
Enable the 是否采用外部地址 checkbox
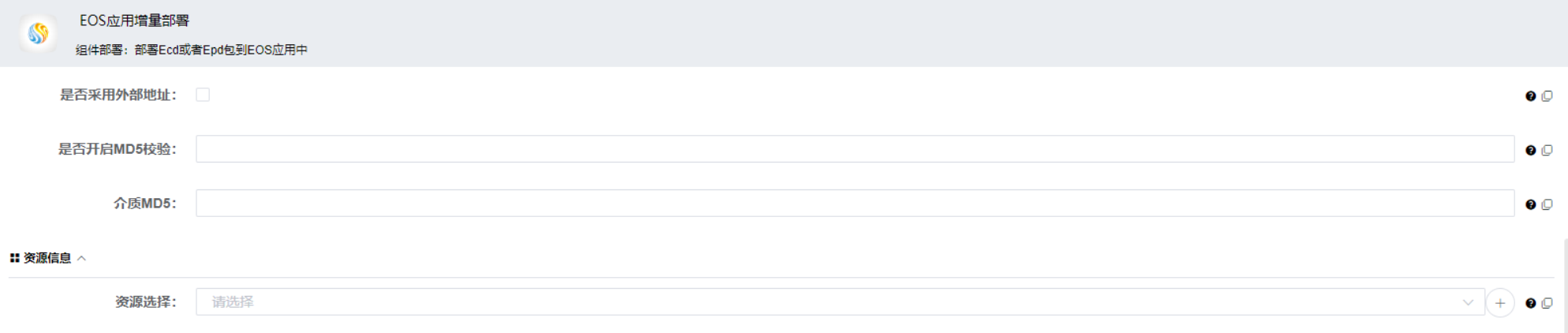point(203,95)
